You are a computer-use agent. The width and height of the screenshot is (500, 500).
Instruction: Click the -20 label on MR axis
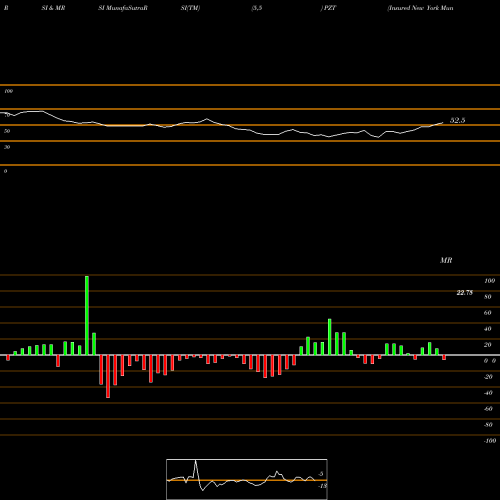tap(488, 377)
